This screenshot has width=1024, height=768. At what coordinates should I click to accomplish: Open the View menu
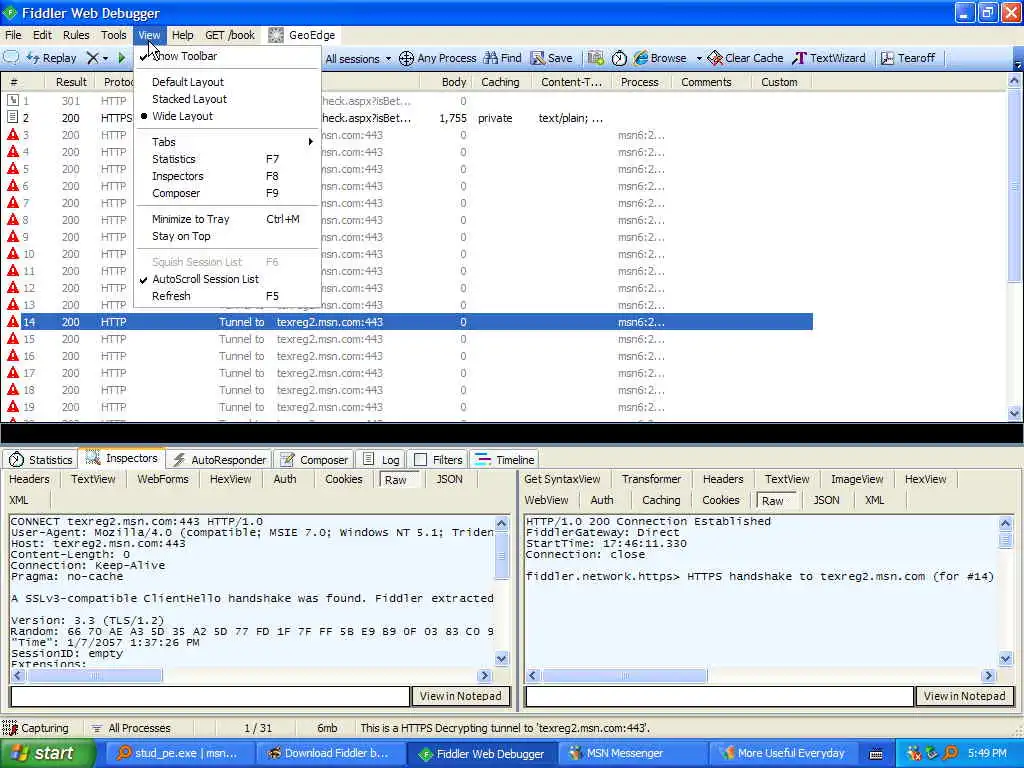[149, 35]
